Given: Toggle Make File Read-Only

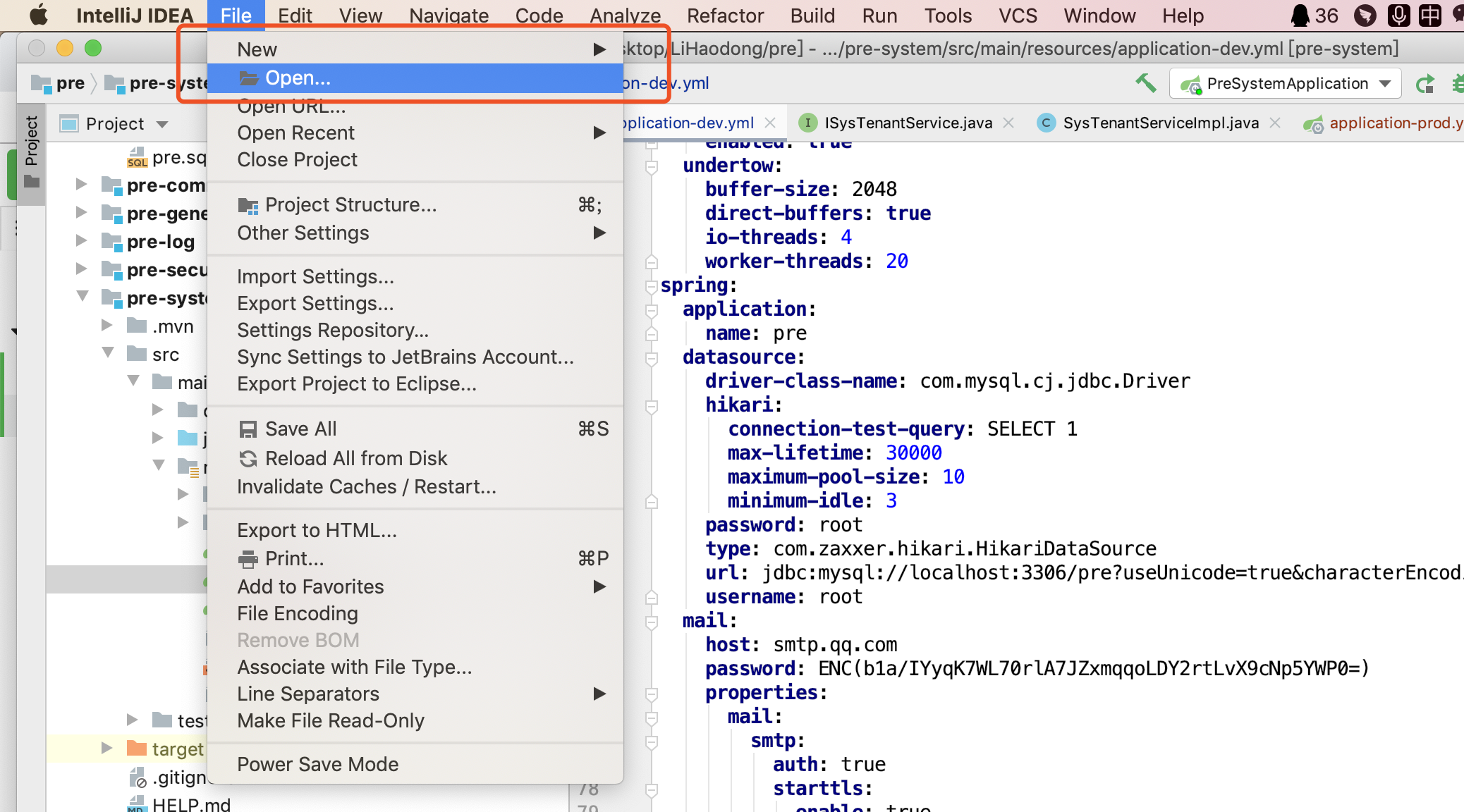Looking at the screenshot, I should (415, 720).
